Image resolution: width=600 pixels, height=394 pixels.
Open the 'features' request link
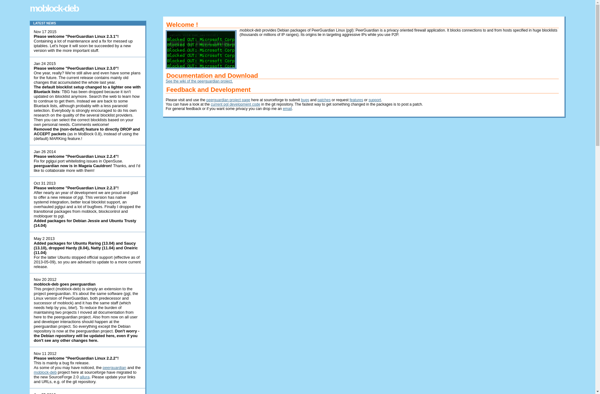[356, 100]
